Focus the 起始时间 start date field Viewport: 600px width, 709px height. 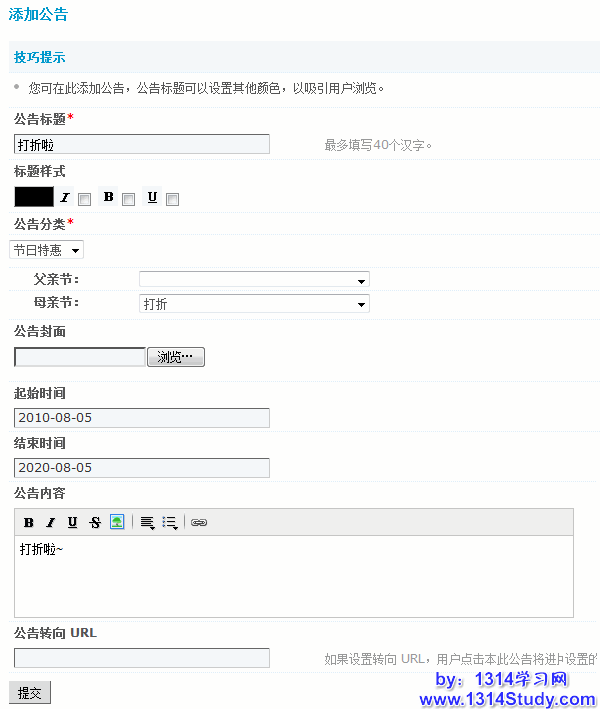pyautogui.click(x=142, y=418)
